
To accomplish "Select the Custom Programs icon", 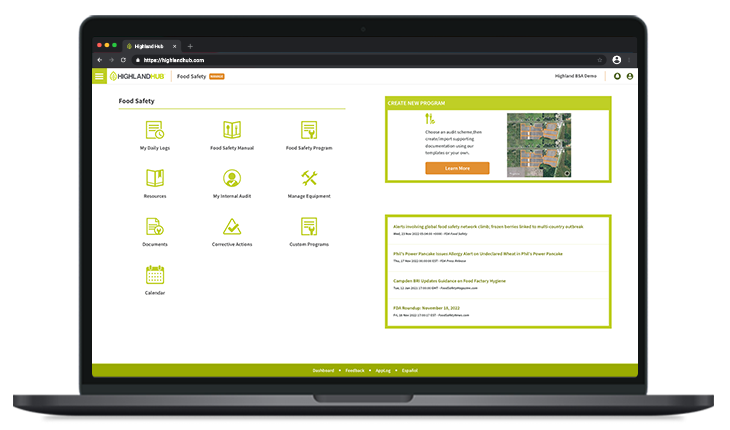I will point(309,227).
